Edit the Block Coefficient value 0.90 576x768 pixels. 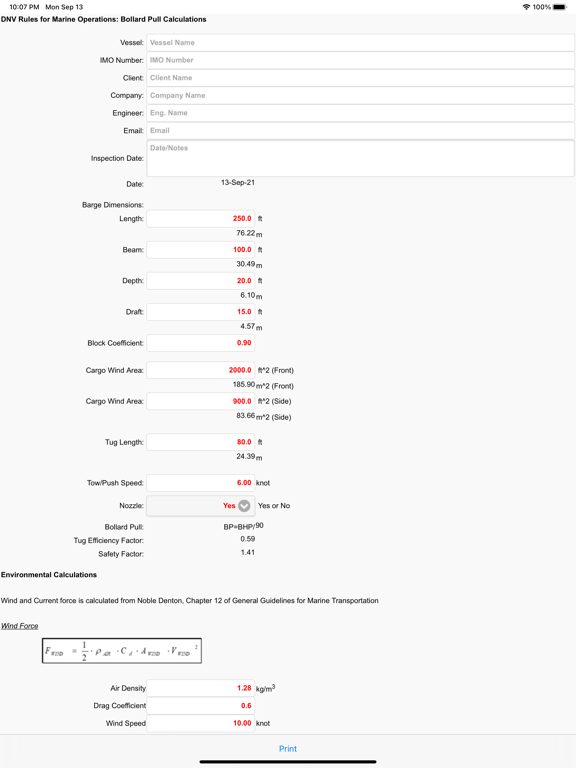point(200,343)
